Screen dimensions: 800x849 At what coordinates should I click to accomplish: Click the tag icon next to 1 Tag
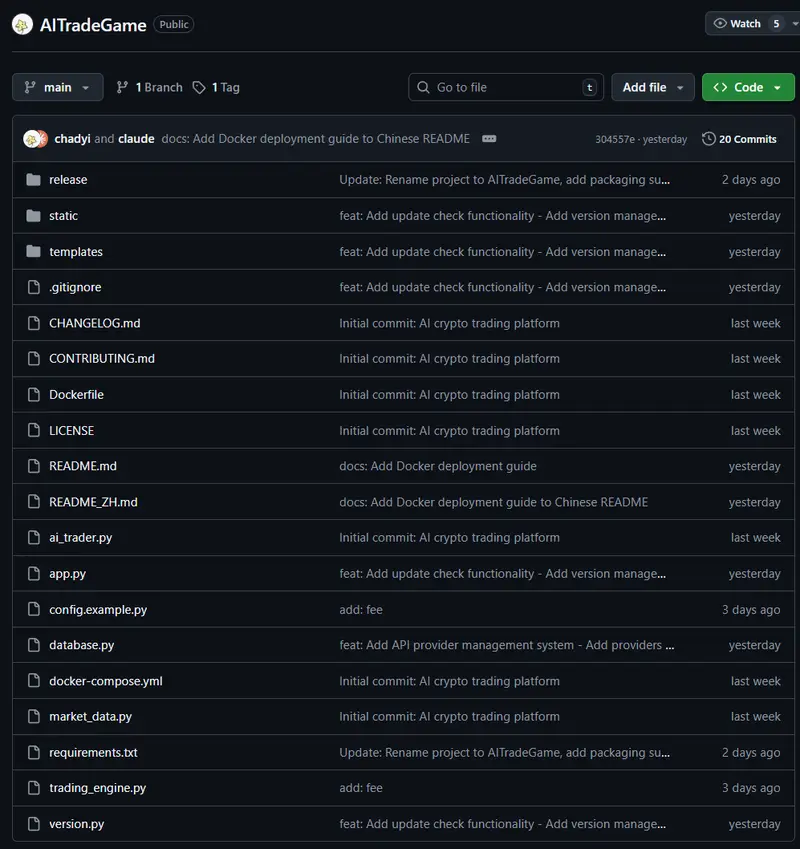199,88
